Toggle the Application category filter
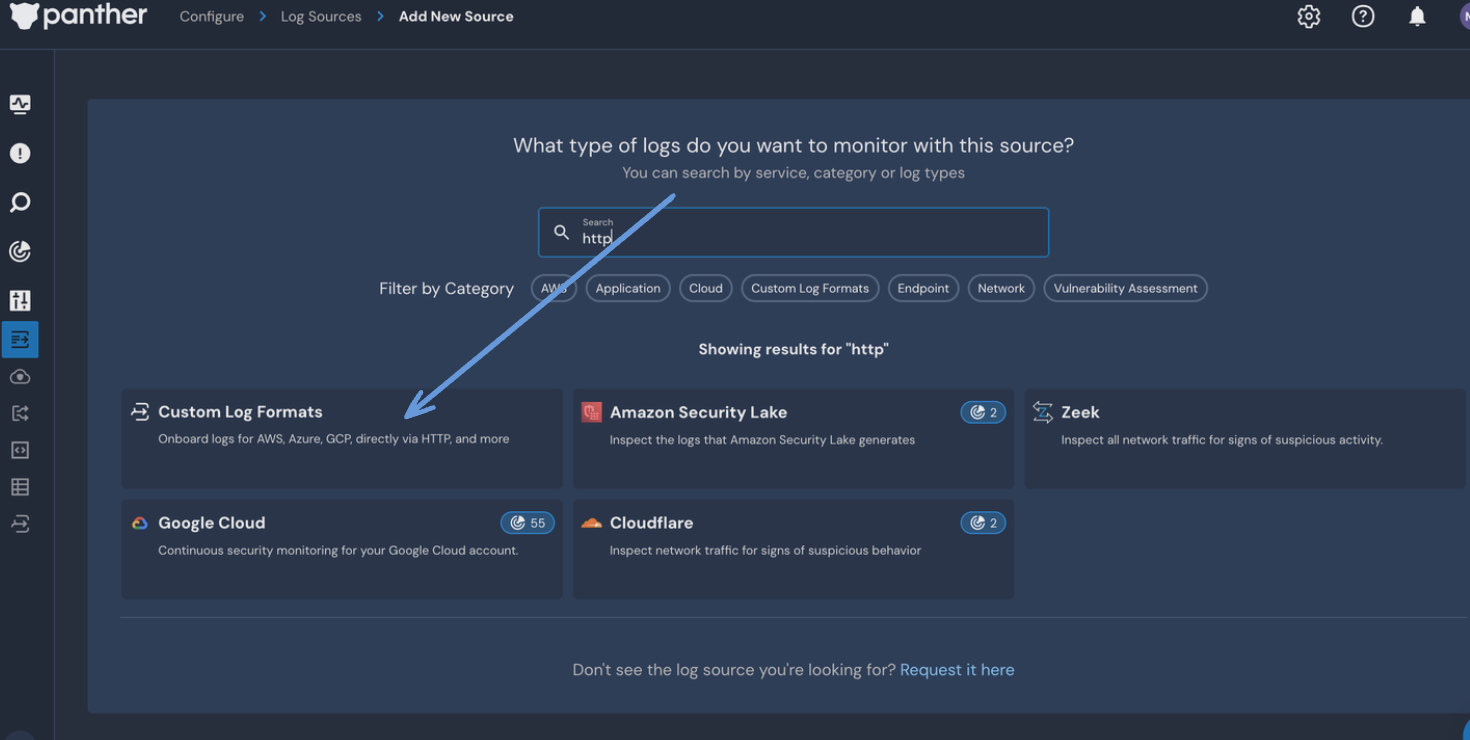Viewport: 1470px width, 740px height. (x=627, y=288)
